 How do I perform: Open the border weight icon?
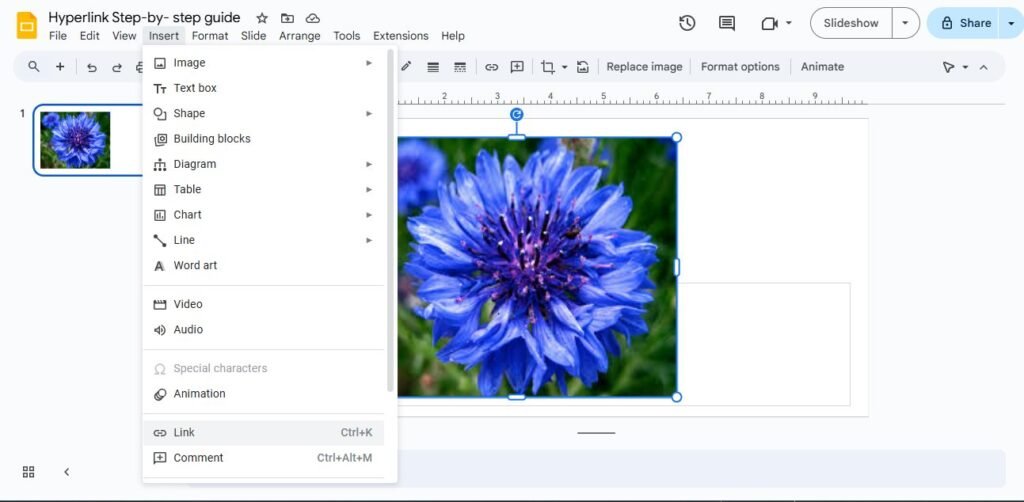click(433, 67)
